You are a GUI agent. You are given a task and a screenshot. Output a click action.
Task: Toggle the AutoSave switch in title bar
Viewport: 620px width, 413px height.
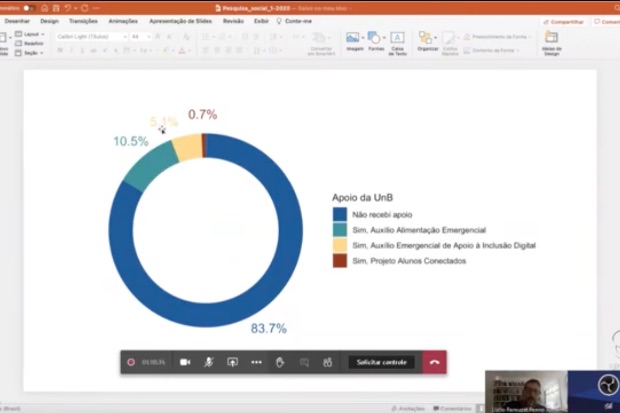(29, 8)
